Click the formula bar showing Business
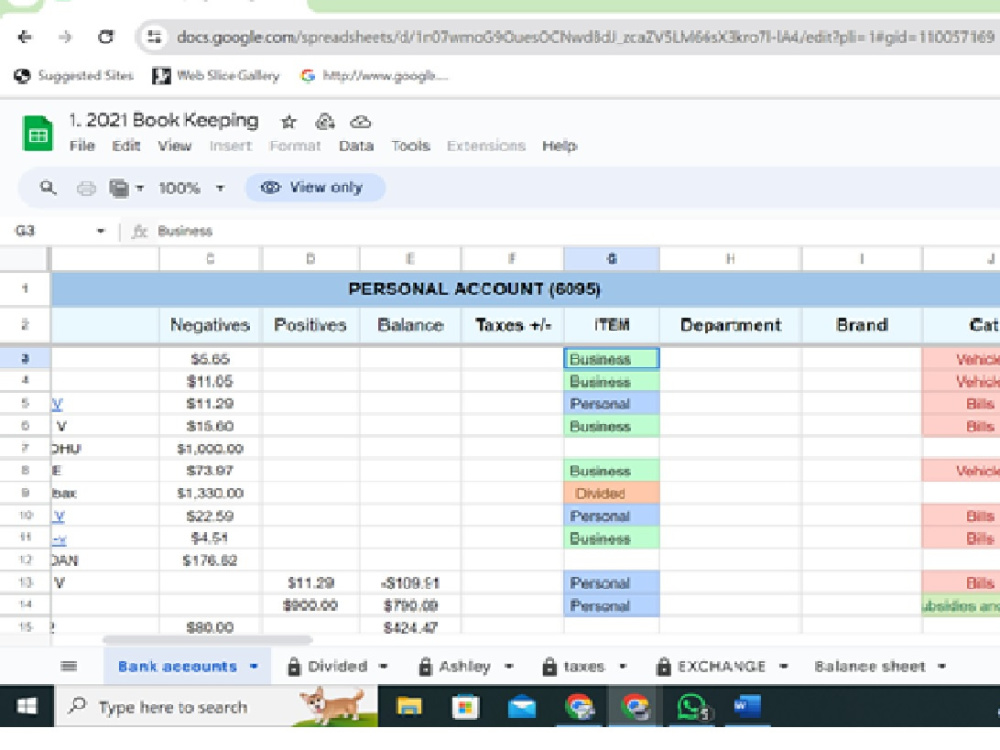The image size is (1000, 750). click(x=185, y=231)
